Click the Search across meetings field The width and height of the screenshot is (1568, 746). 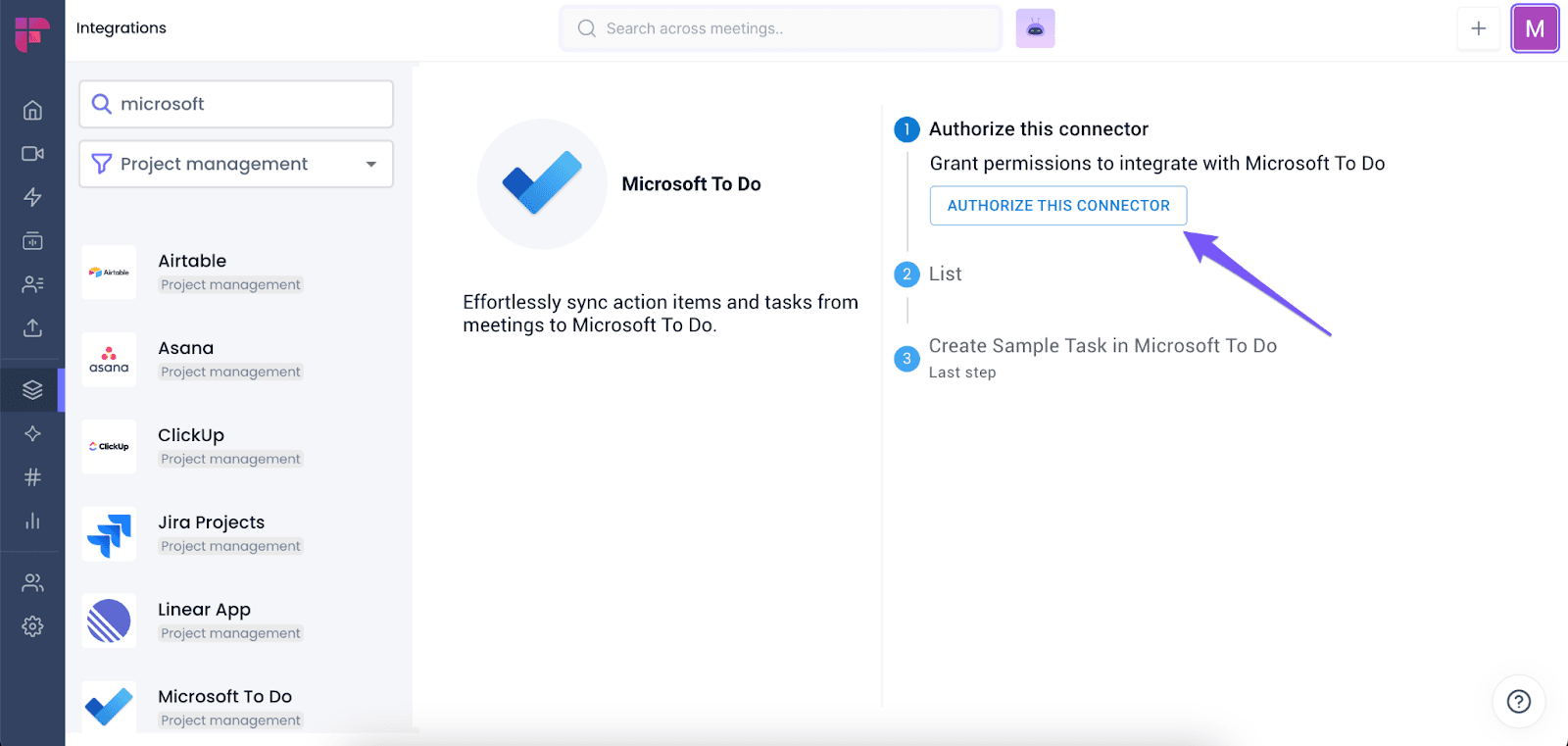click(781, 28)
